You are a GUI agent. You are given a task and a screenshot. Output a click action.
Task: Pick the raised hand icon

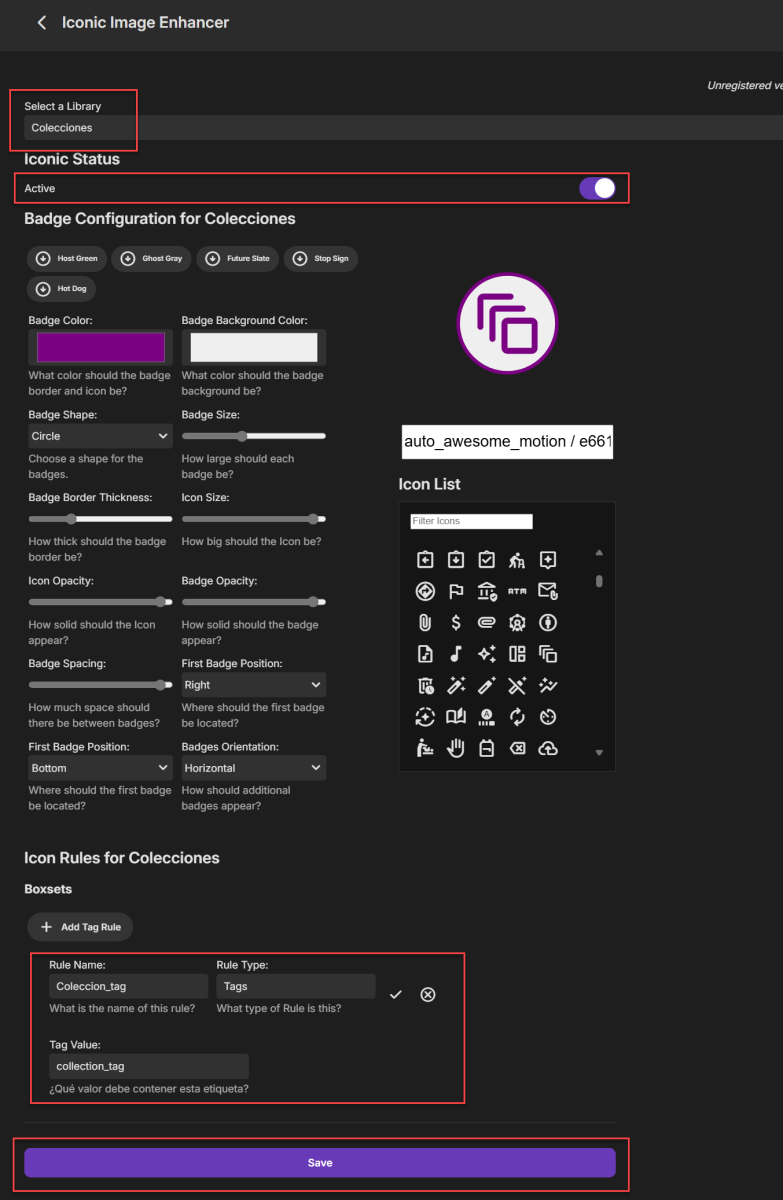pos(456,748)
